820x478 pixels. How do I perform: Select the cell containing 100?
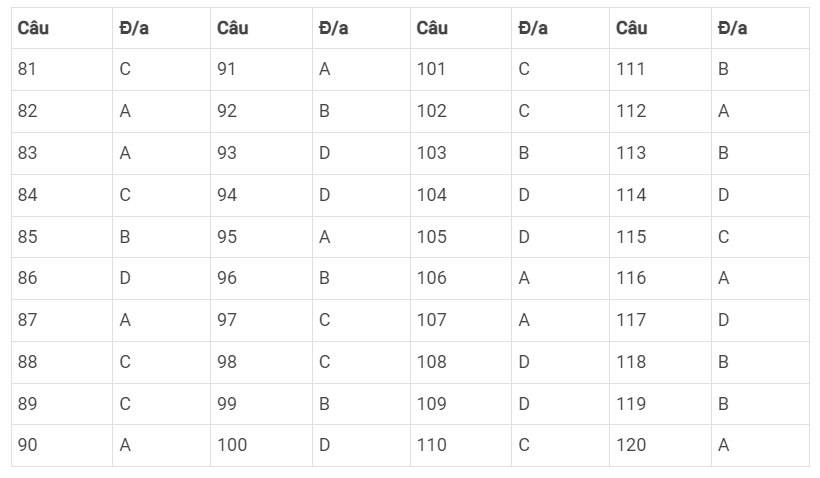click(x=261, y=446)
